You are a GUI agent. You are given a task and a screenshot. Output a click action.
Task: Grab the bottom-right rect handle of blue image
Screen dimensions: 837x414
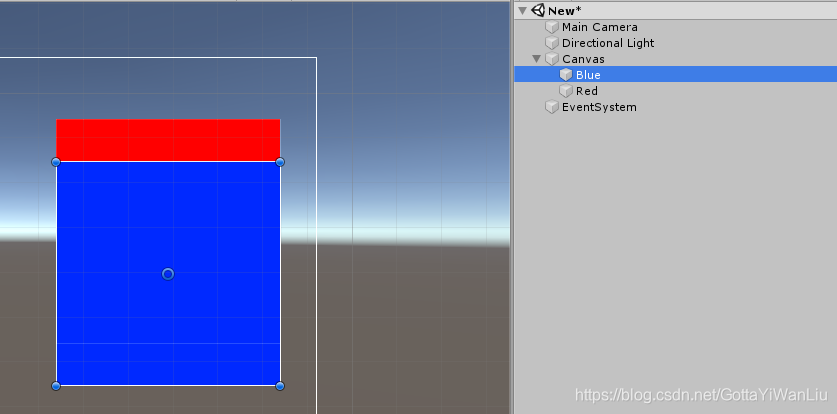(x=280, y=385)
